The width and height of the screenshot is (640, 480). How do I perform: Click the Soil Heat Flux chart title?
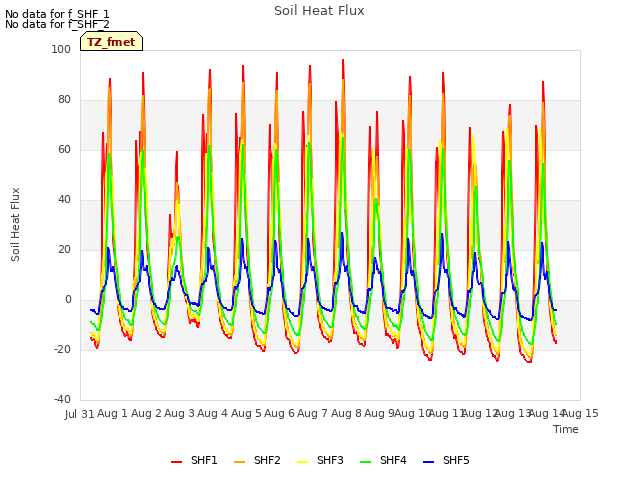[319, 11]
